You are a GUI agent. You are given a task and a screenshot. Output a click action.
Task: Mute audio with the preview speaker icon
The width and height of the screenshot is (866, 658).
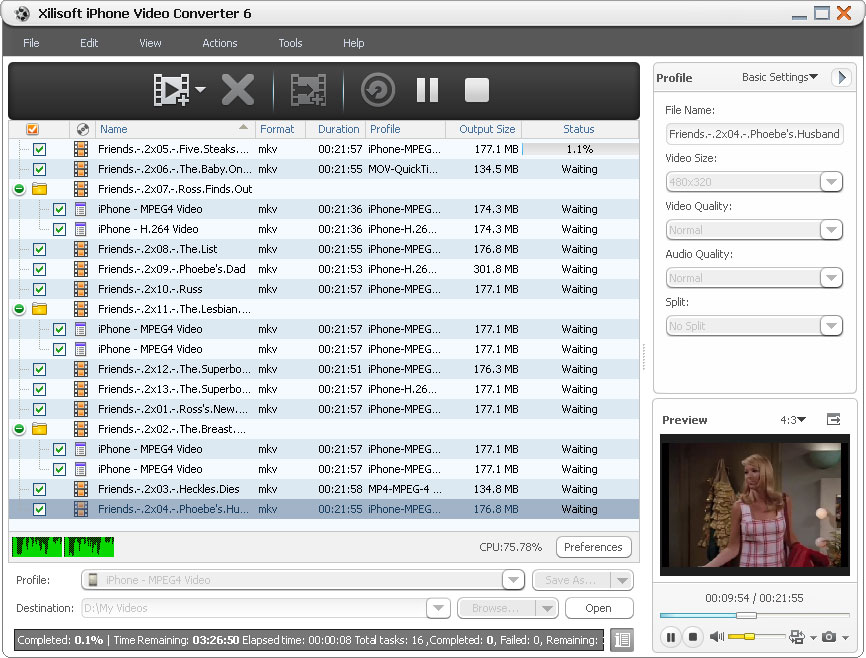pyautogui.click(x=717, y=637)
